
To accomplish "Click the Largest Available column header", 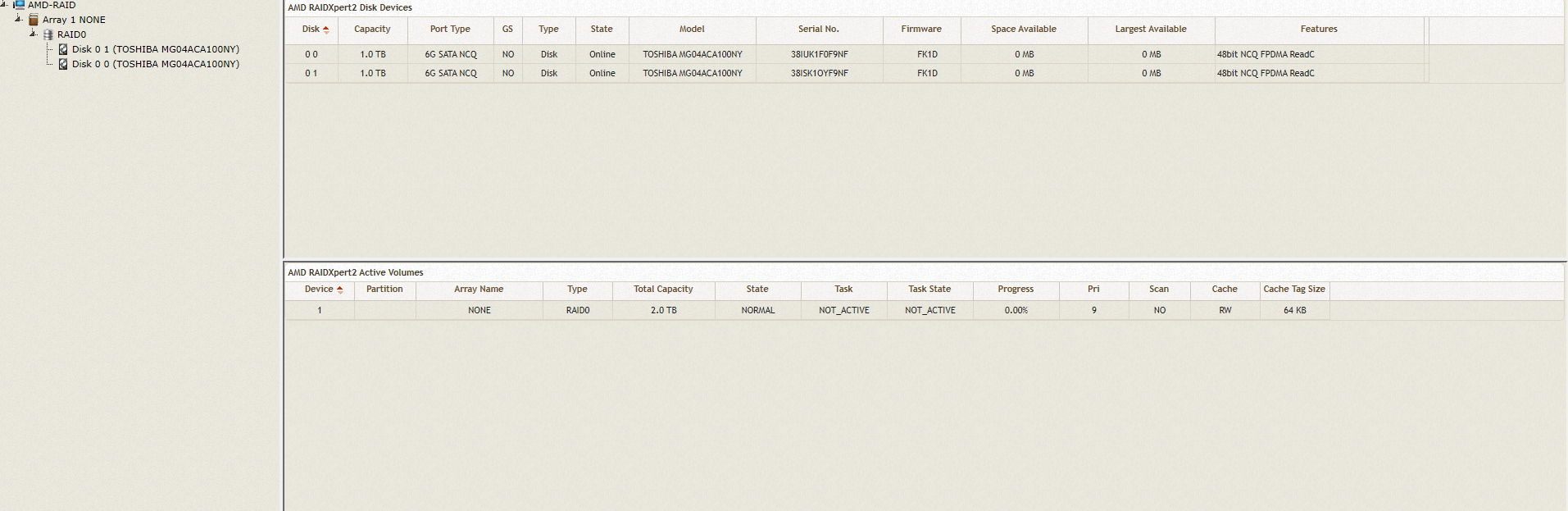I will click(1151, 30).
